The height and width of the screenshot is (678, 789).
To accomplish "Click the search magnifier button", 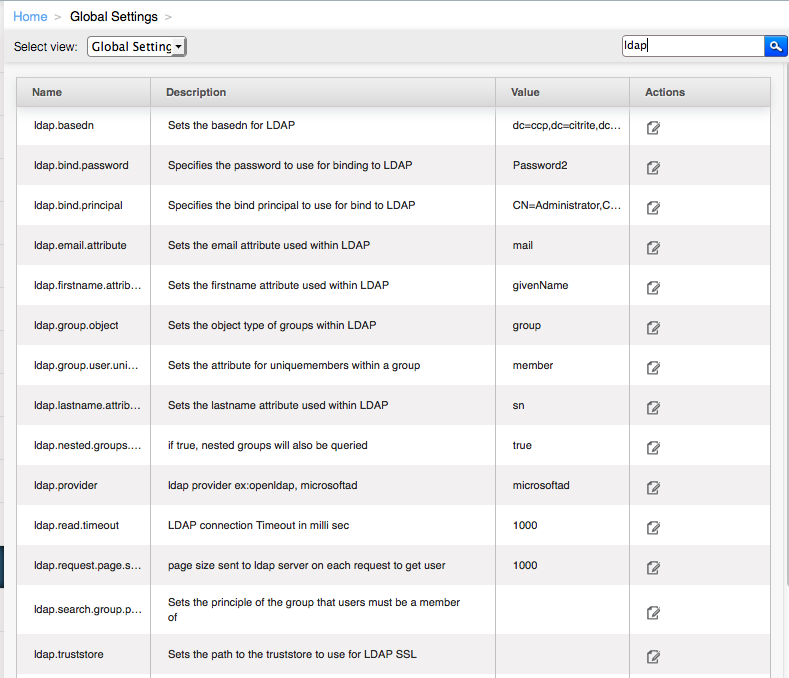I will click(x=776, y=46).
